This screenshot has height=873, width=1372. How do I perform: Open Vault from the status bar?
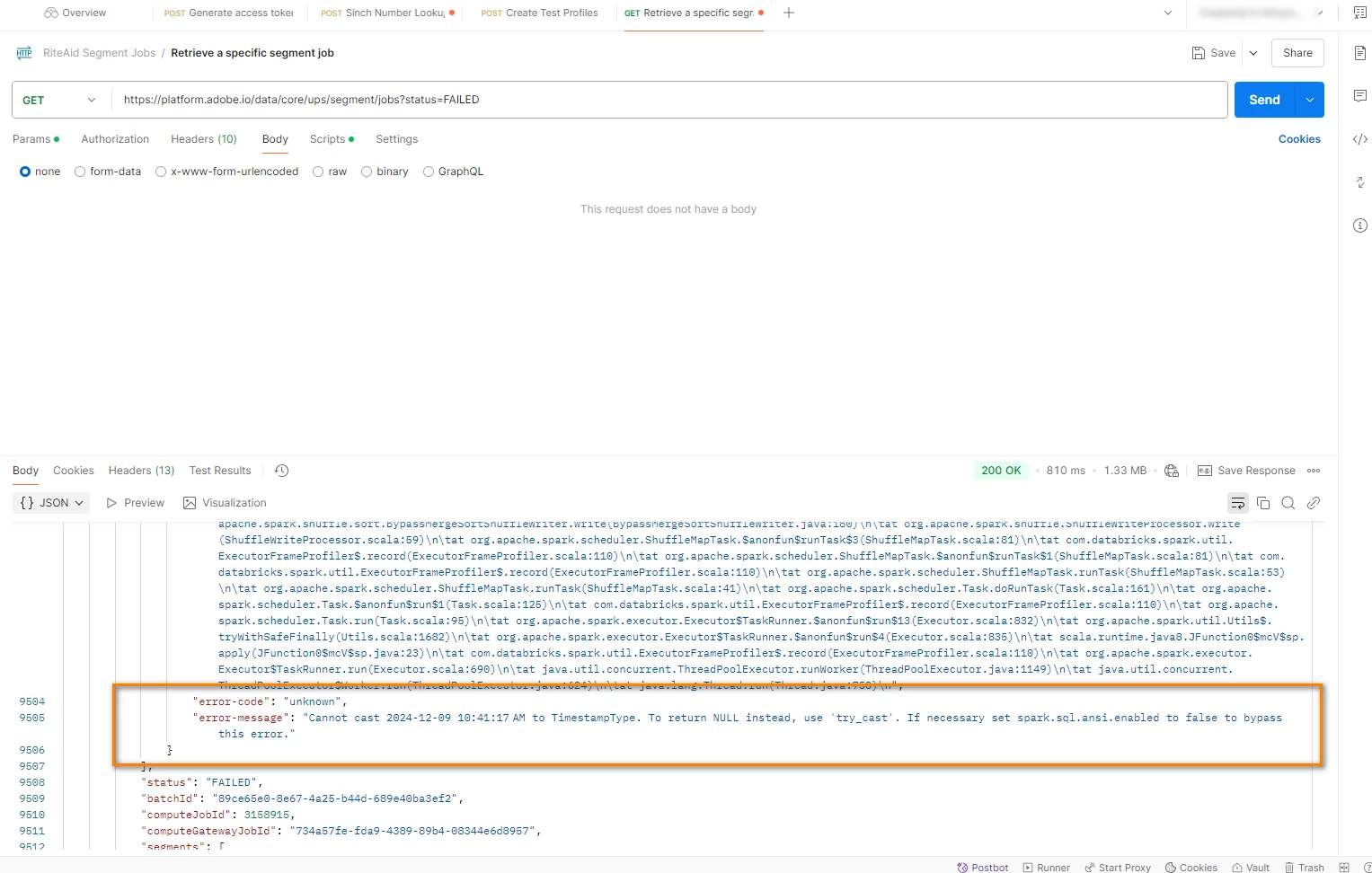[x=1251, y=868]
